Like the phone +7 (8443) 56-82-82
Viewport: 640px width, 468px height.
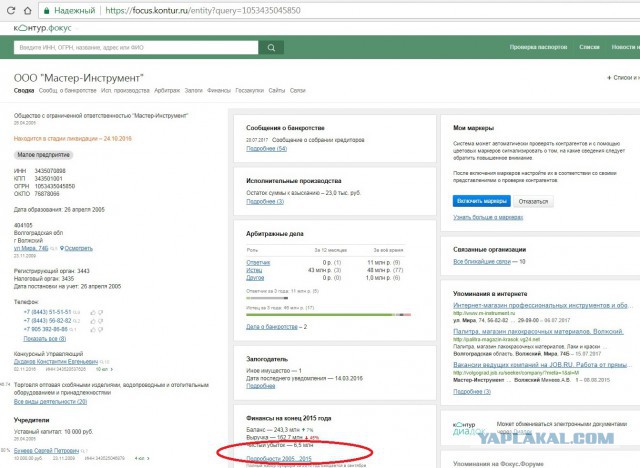click(93, 321)
